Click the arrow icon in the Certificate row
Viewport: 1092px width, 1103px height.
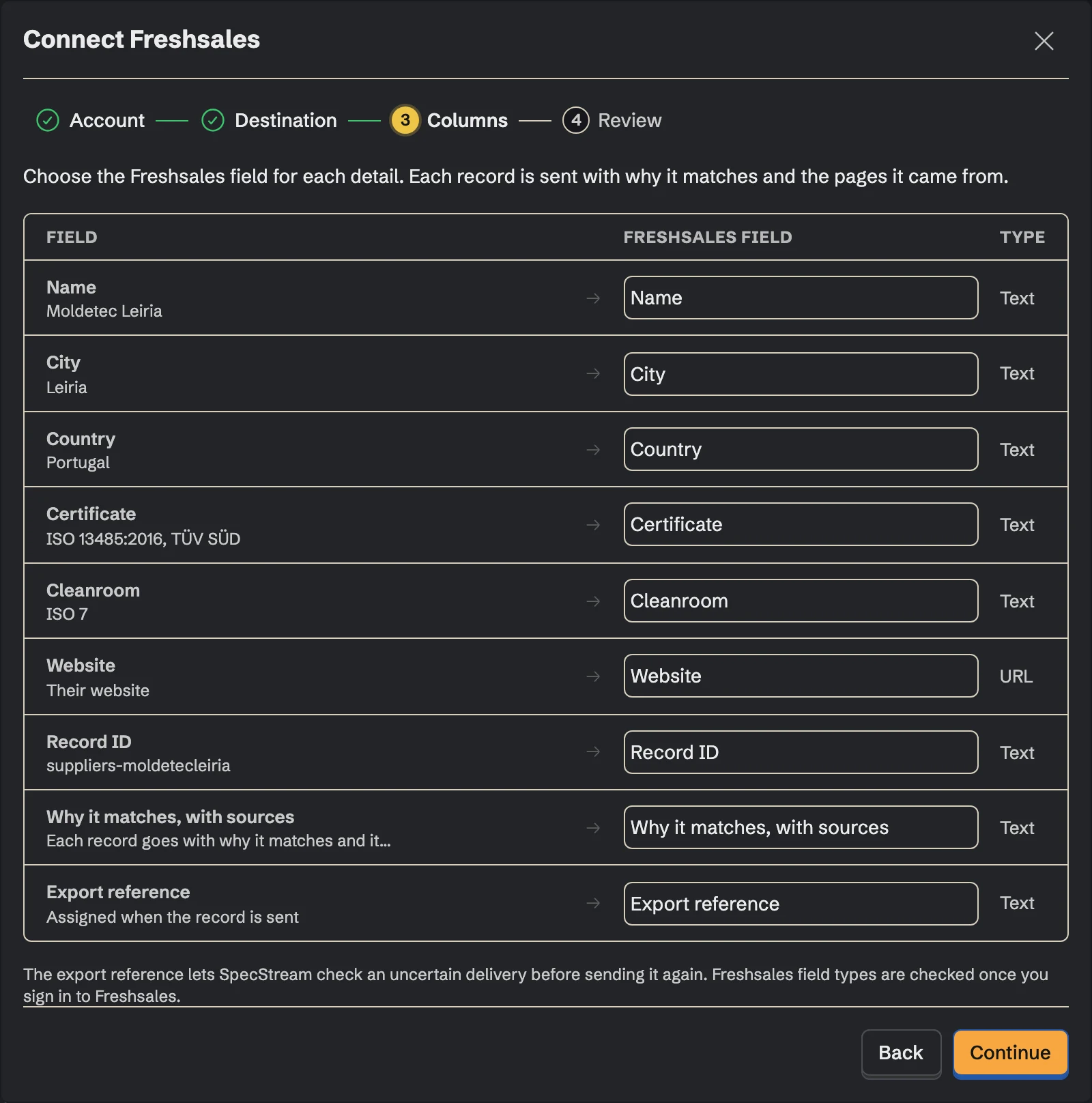point(593,525)
